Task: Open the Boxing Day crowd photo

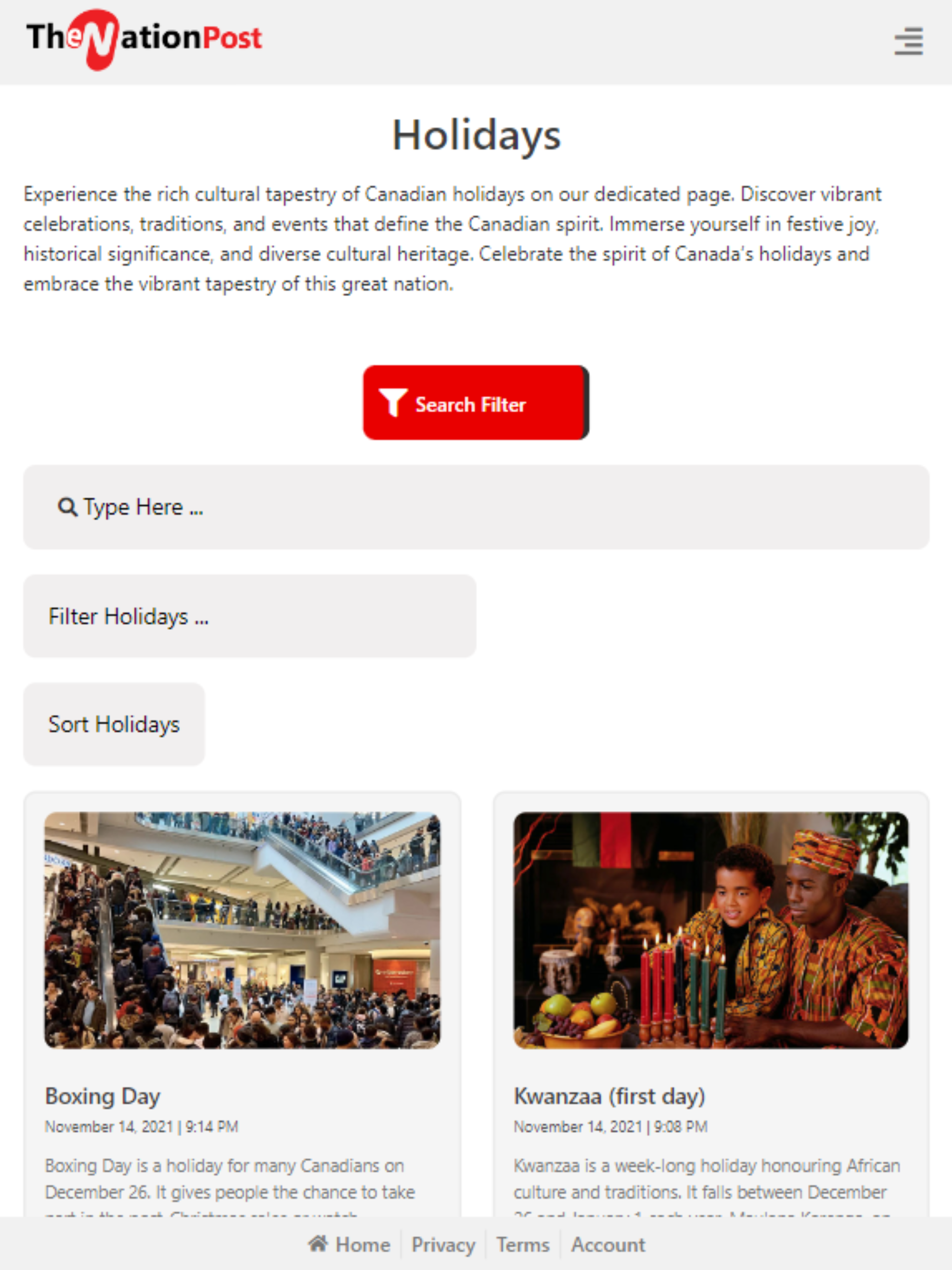Action: 242,930
